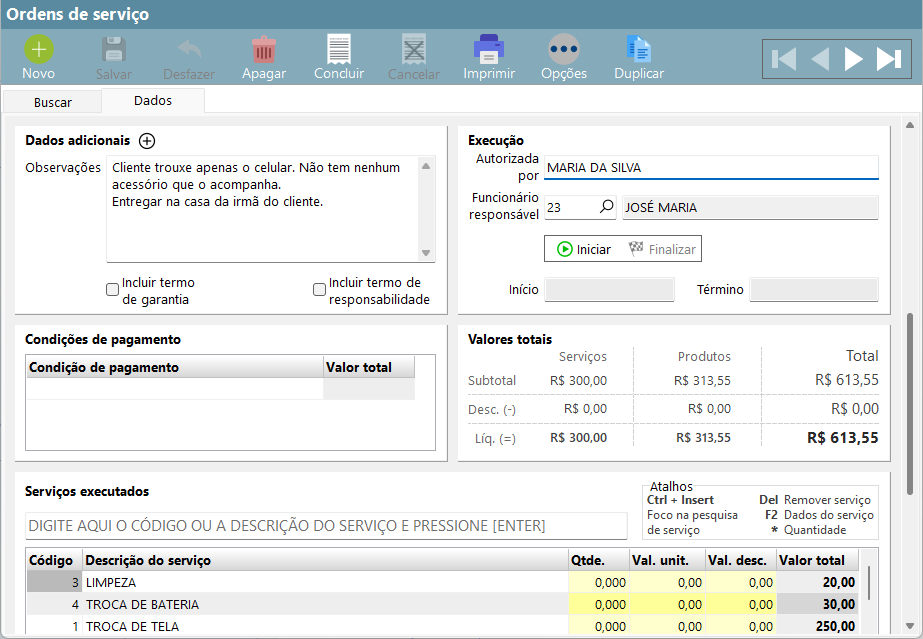Go to the last record arrow
This screenshot has height=639, width=923.
coord(889,59)
